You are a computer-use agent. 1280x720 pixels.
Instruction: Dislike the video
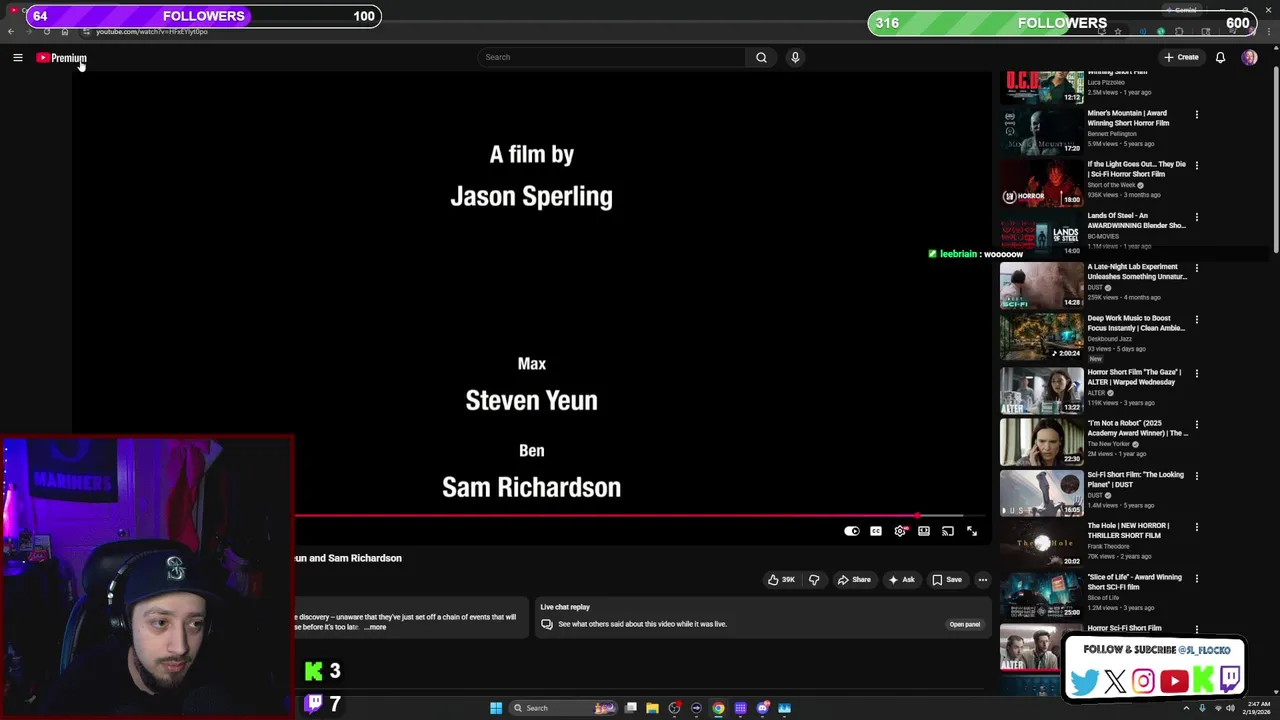[x=814, y=580]
